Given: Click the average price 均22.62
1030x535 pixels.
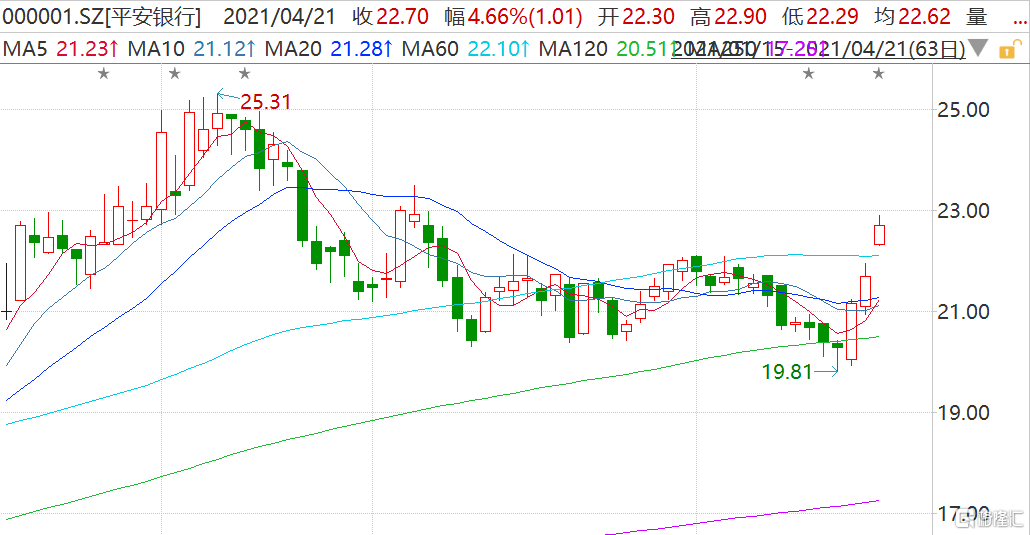Looking at the screenshot, I should (912, 16).
